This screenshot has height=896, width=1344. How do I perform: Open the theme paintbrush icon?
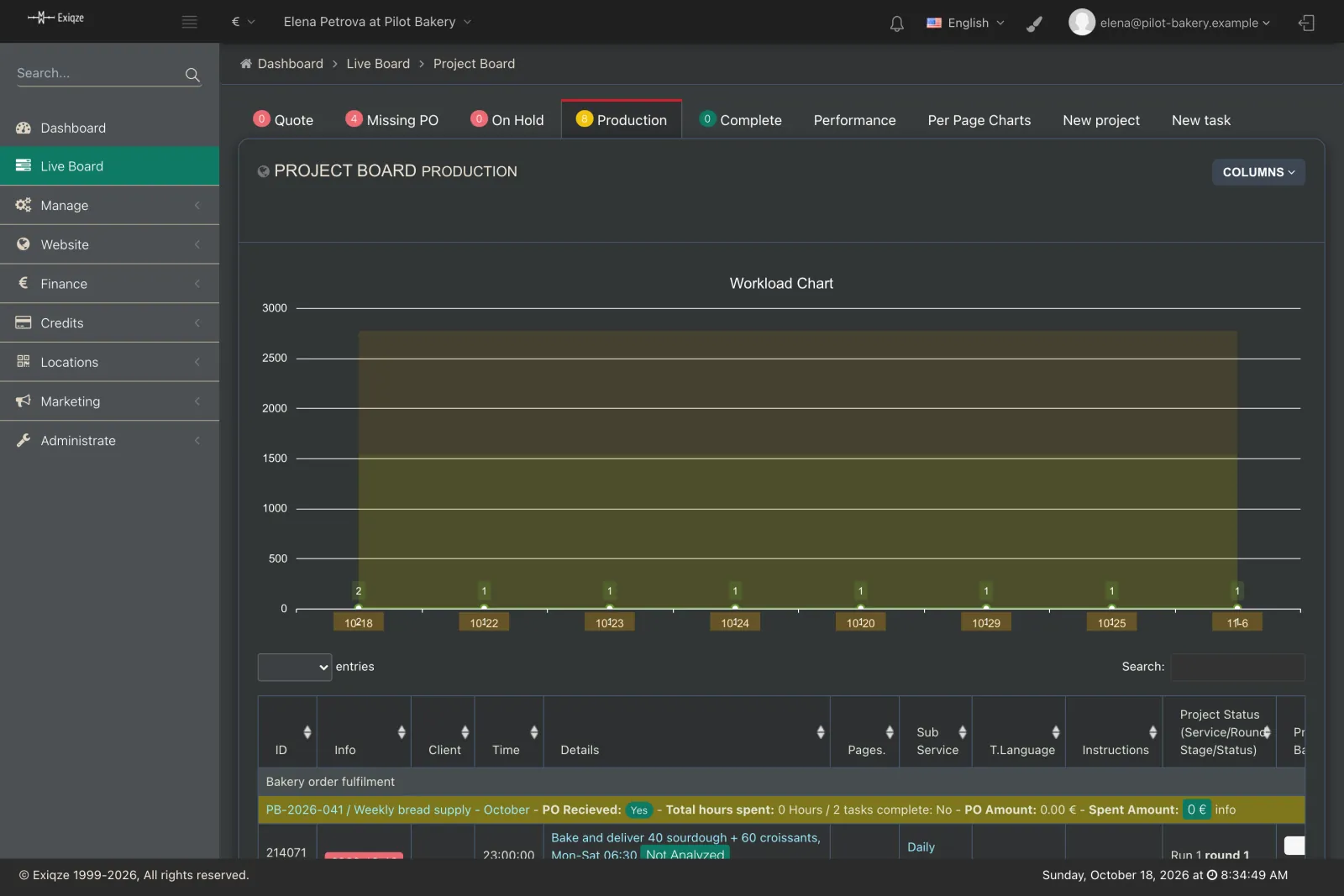pos(1035,23)
